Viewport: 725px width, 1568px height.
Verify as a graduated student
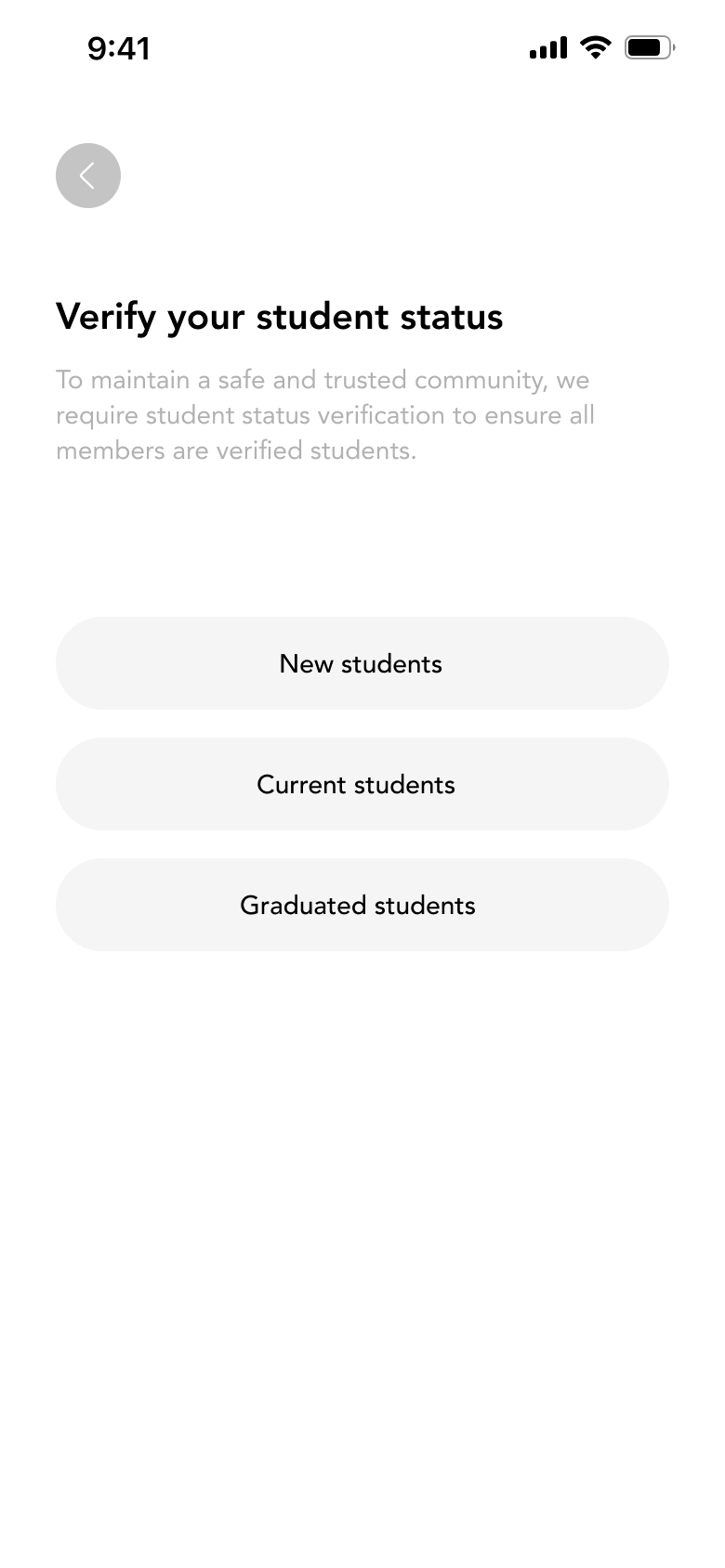pos(362,905)
